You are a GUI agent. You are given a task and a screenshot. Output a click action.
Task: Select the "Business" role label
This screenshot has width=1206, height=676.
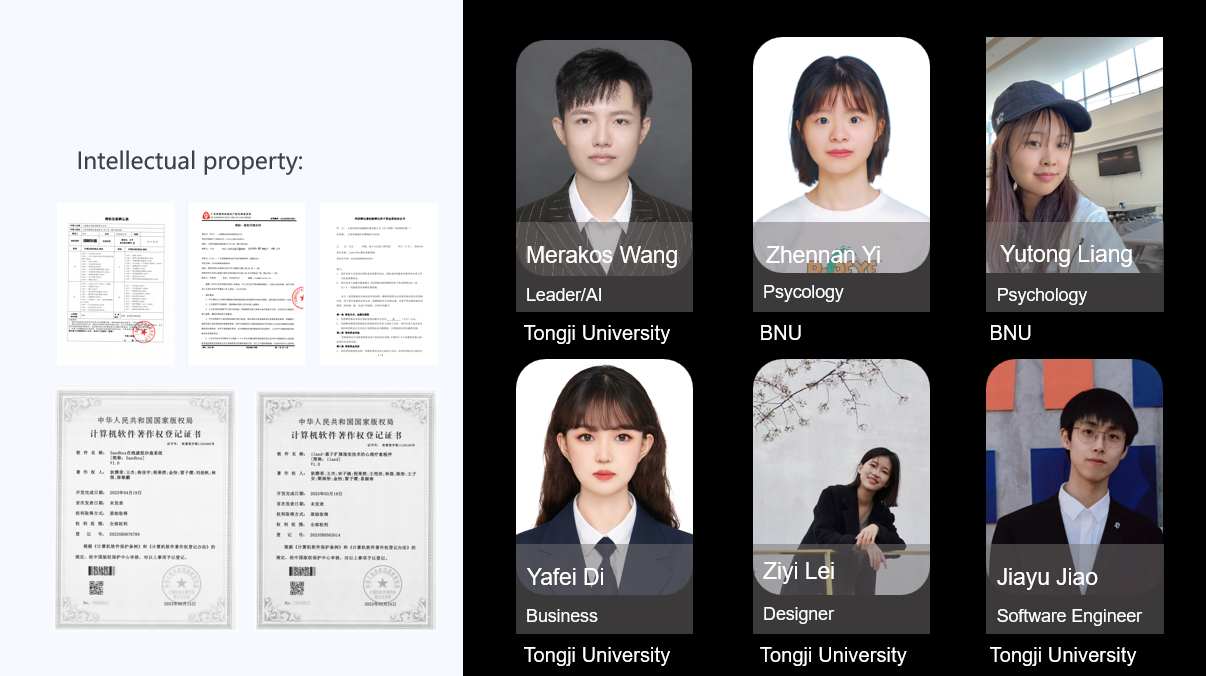(x=562, y=616)
